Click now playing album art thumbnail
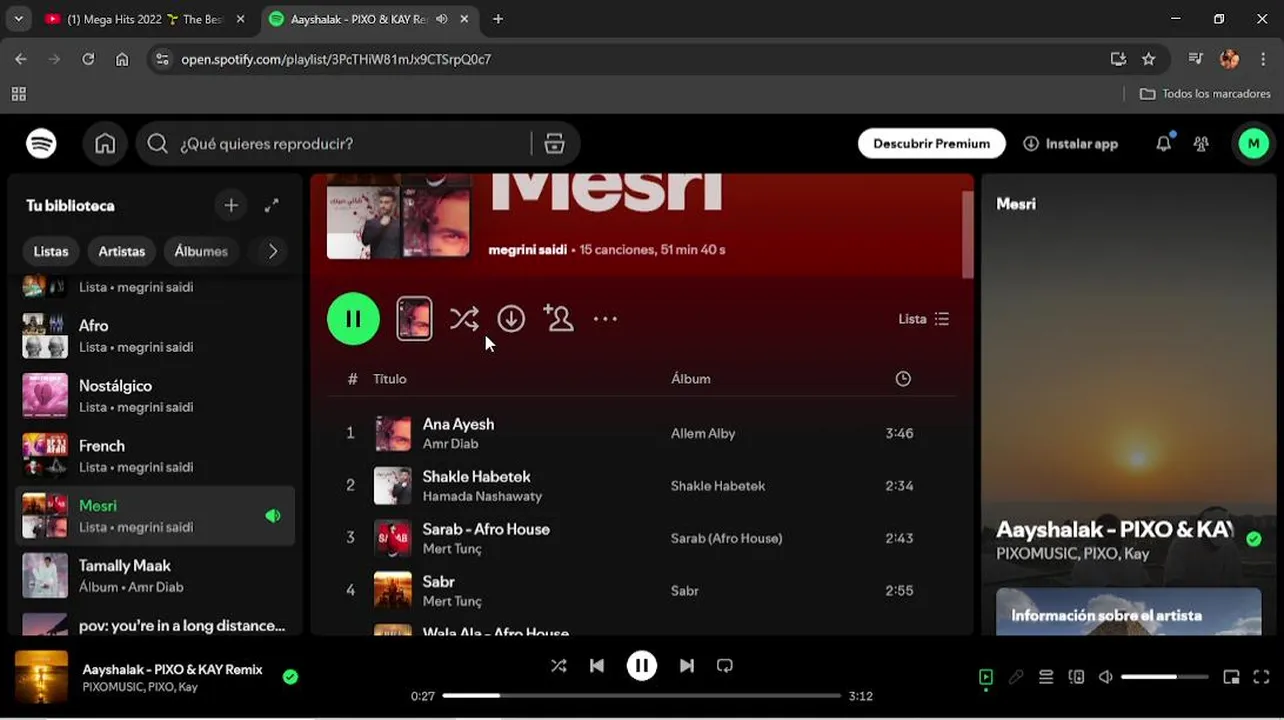 [x=41, y=677]
